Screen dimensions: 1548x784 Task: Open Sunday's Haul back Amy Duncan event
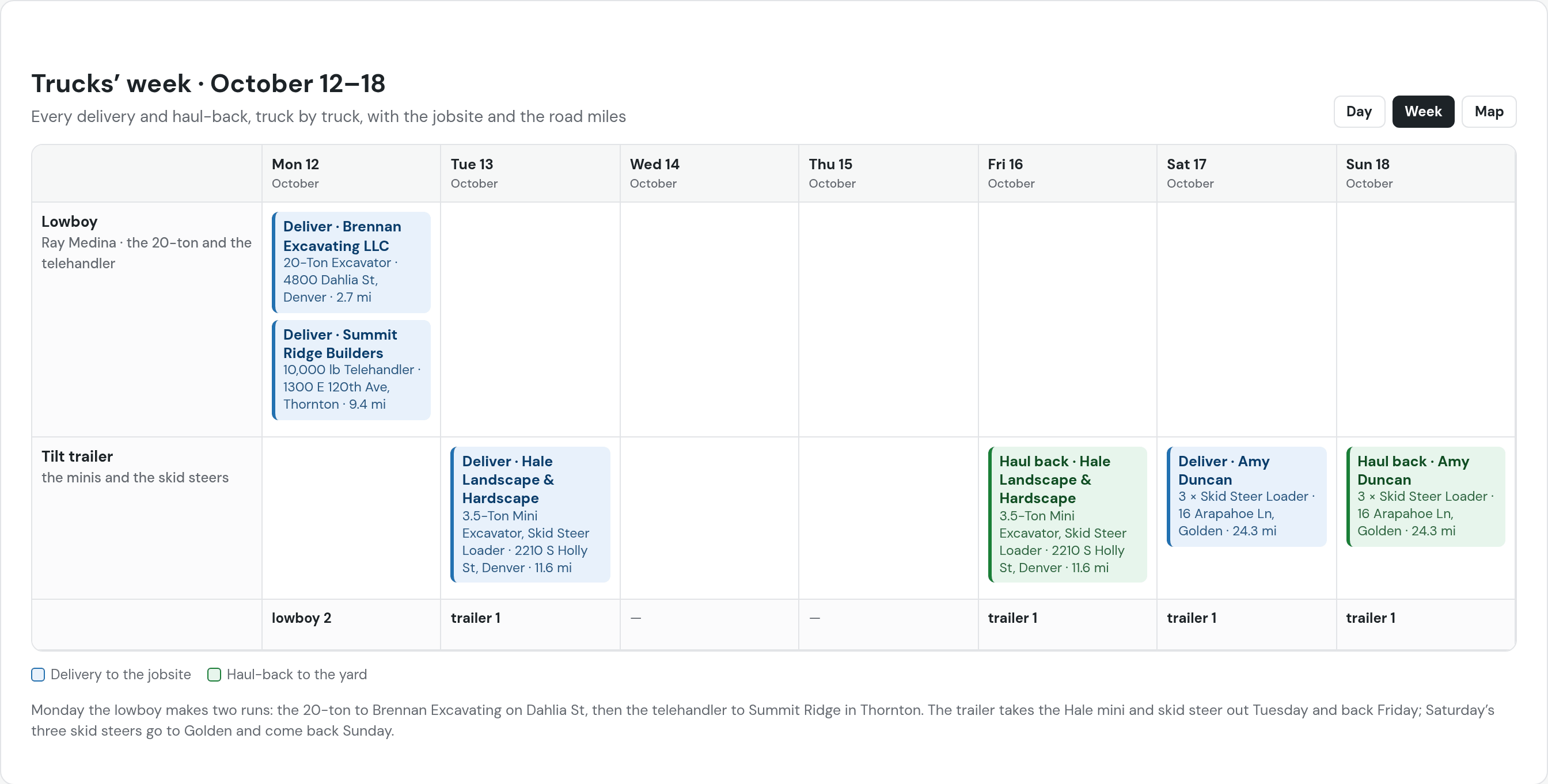pos(1425,496)
